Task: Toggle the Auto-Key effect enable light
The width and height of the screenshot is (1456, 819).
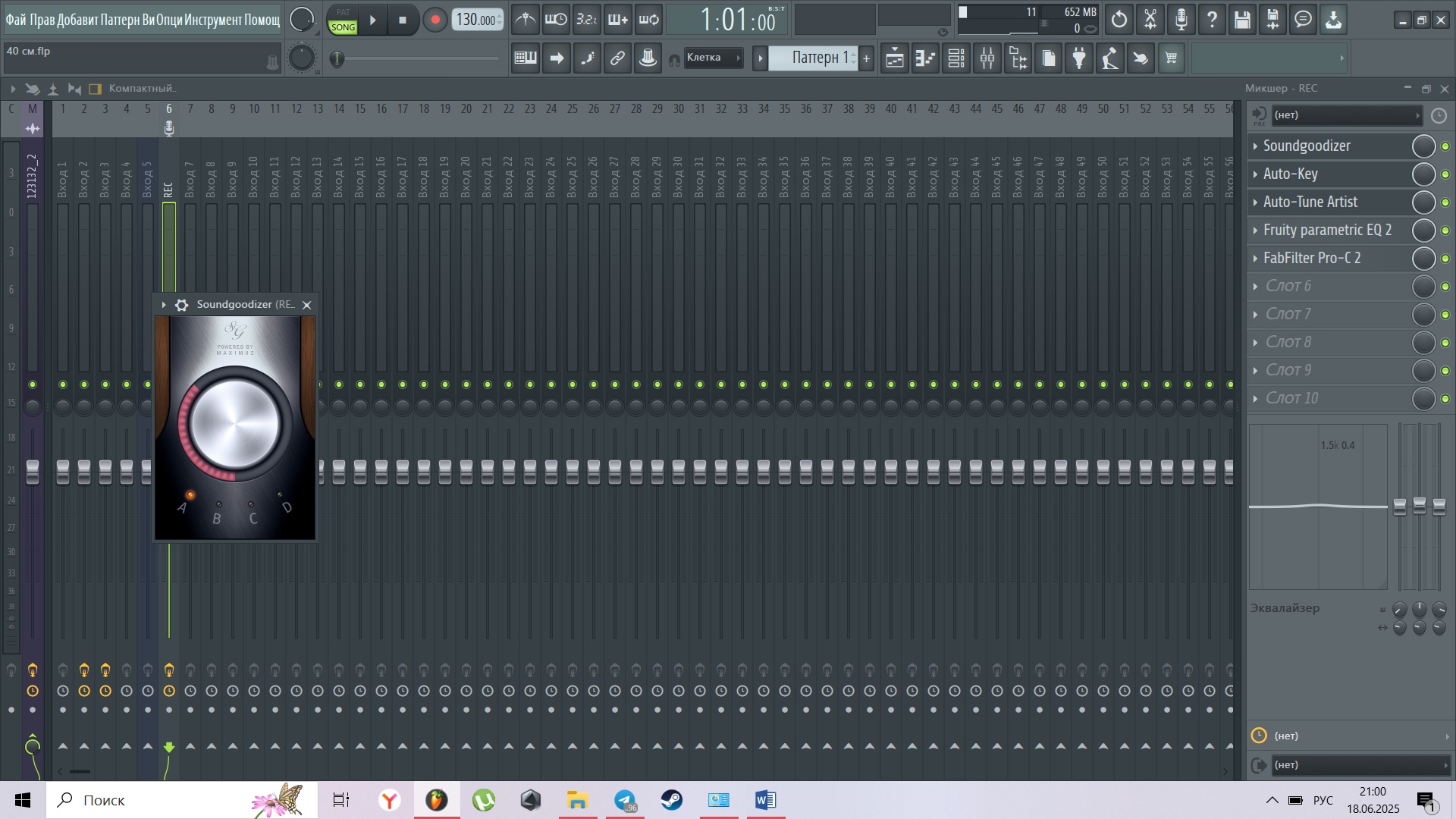Action: click(1445, 174)
